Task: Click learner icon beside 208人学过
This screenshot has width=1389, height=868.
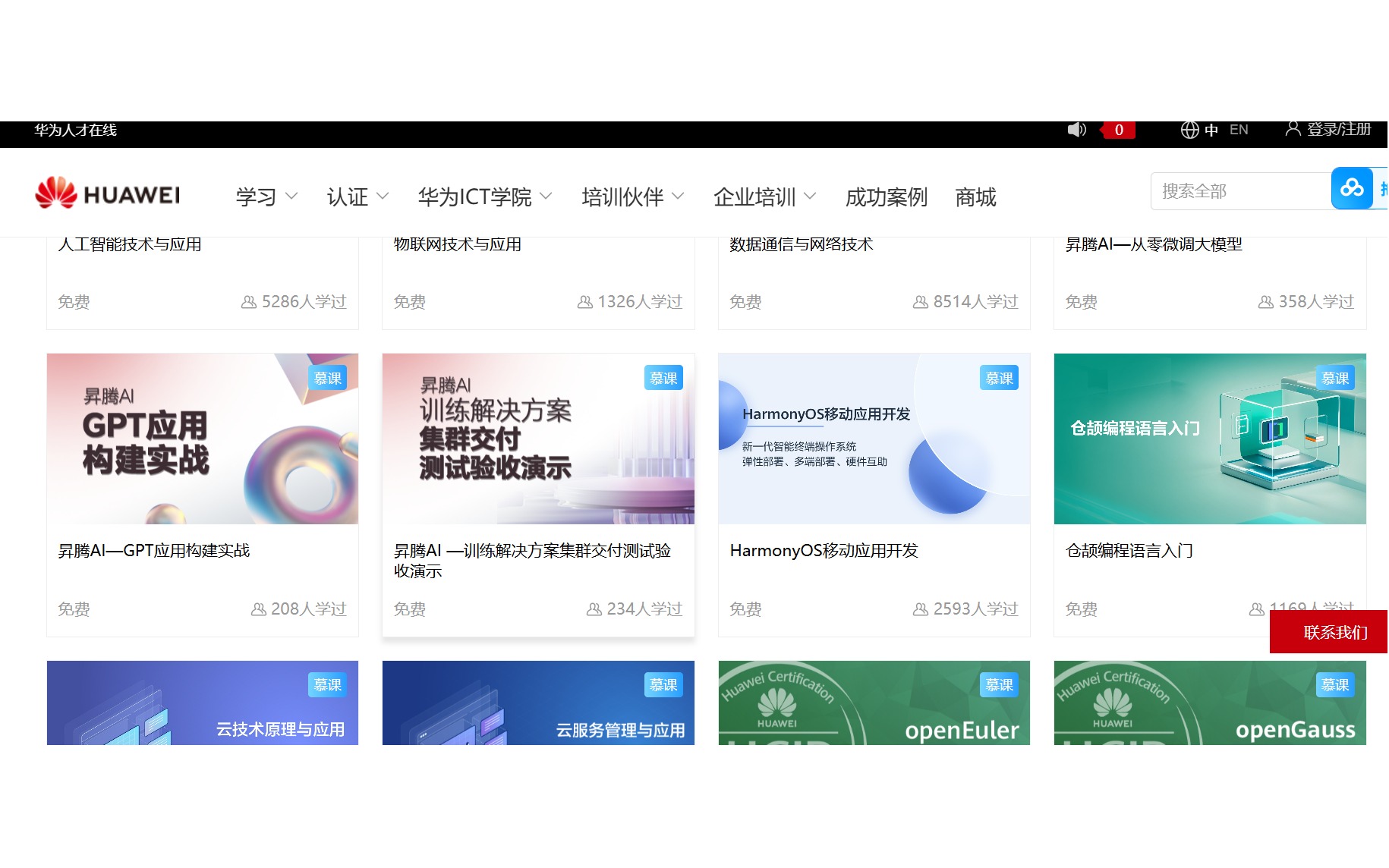Action: point(258,609)
